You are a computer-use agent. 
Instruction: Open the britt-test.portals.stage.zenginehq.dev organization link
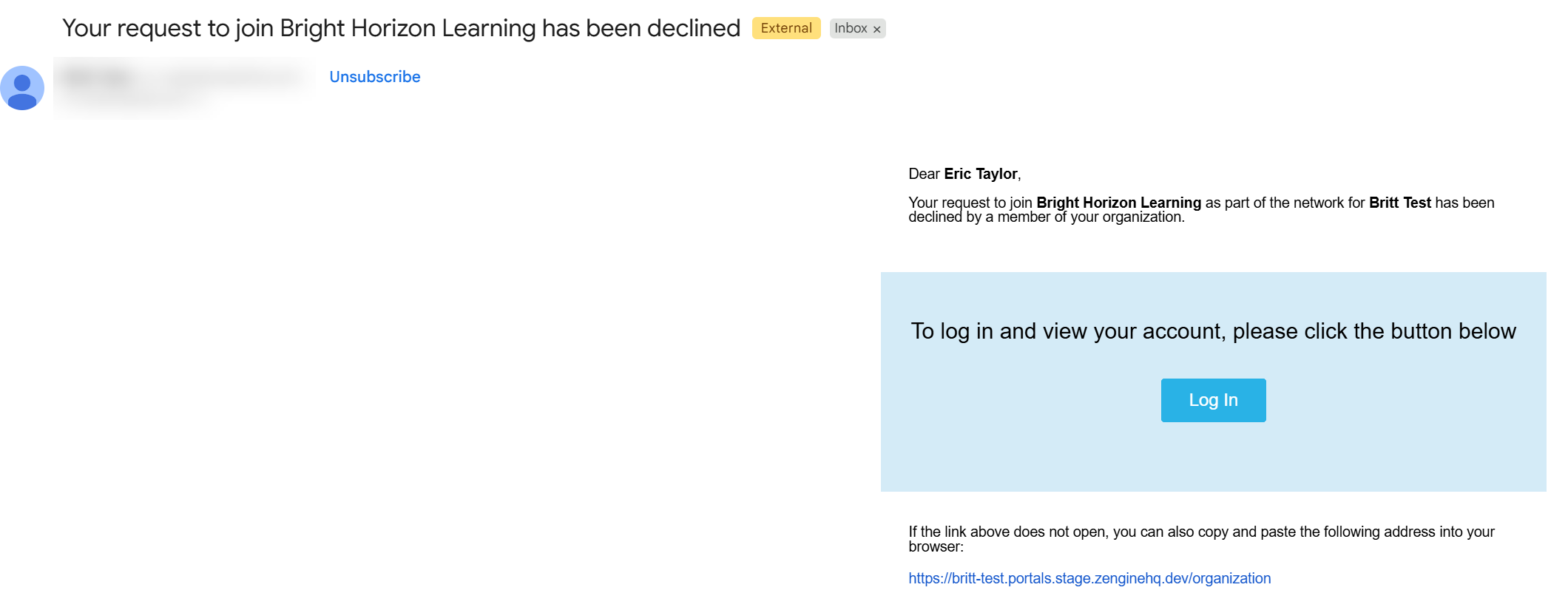click(x=1089, y=578)
